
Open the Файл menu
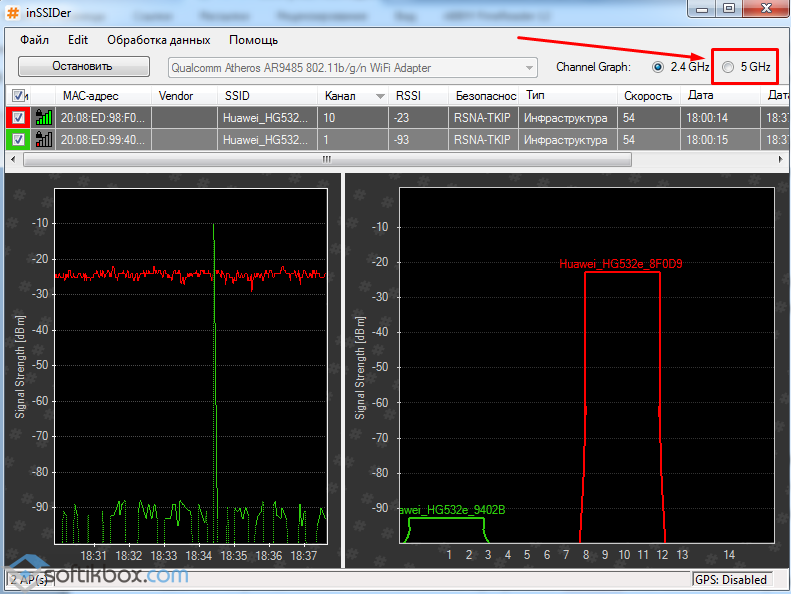[x=33, y=40]
